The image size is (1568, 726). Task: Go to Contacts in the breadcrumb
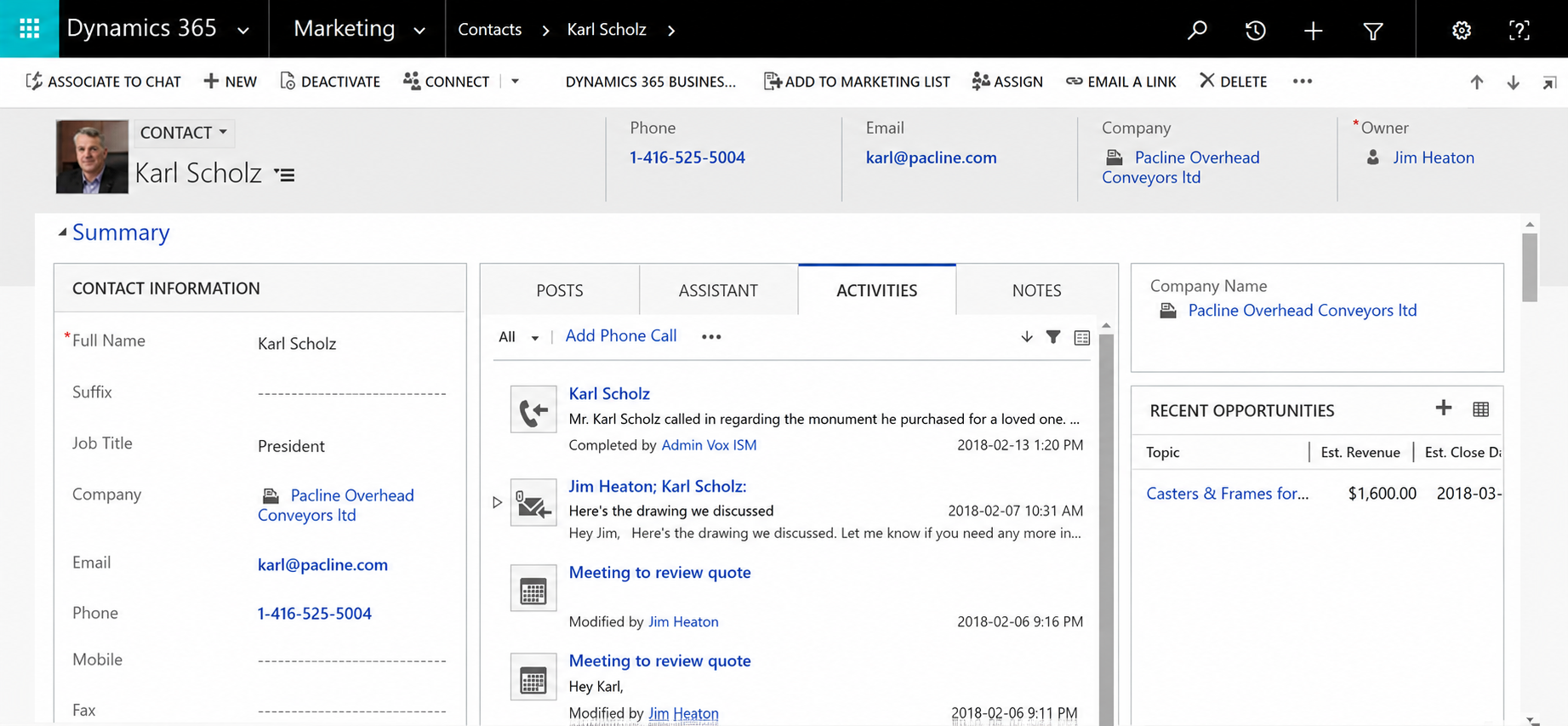pyautogui.click(x=490, y=30)
